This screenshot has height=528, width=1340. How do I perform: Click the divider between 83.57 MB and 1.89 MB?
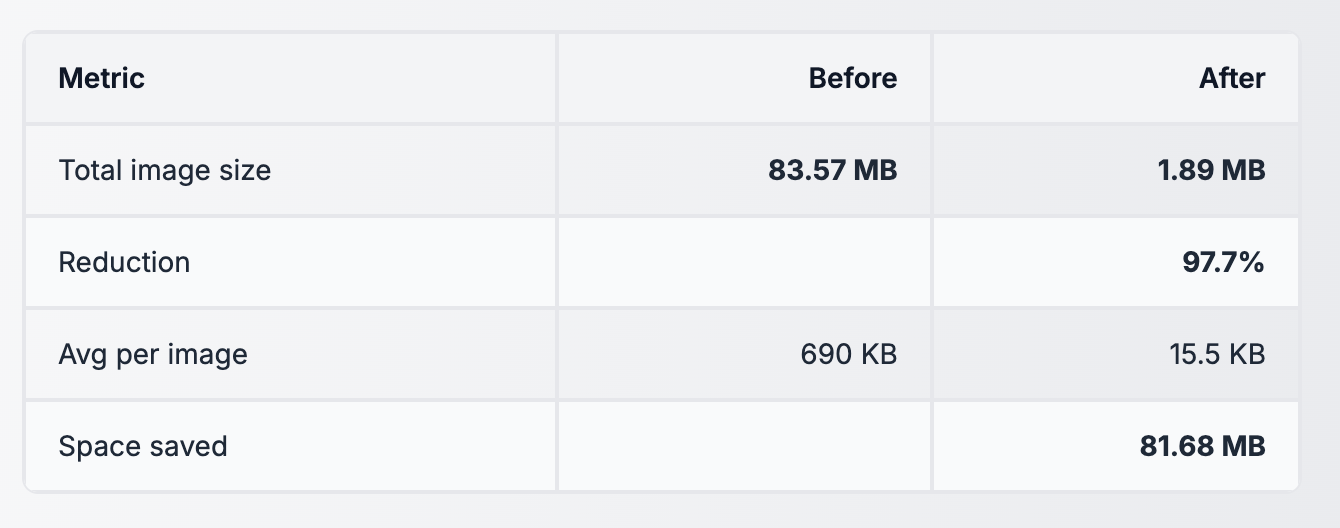click(x=932, y=170)
